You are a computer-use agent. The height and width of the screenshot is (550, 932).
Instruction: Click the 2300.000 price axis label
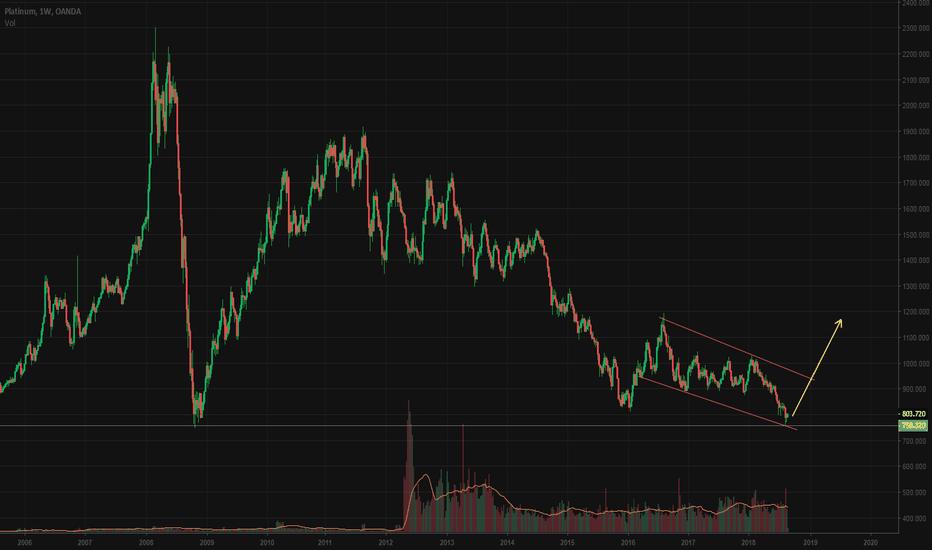pyautogui.click(x=916, y=29)
